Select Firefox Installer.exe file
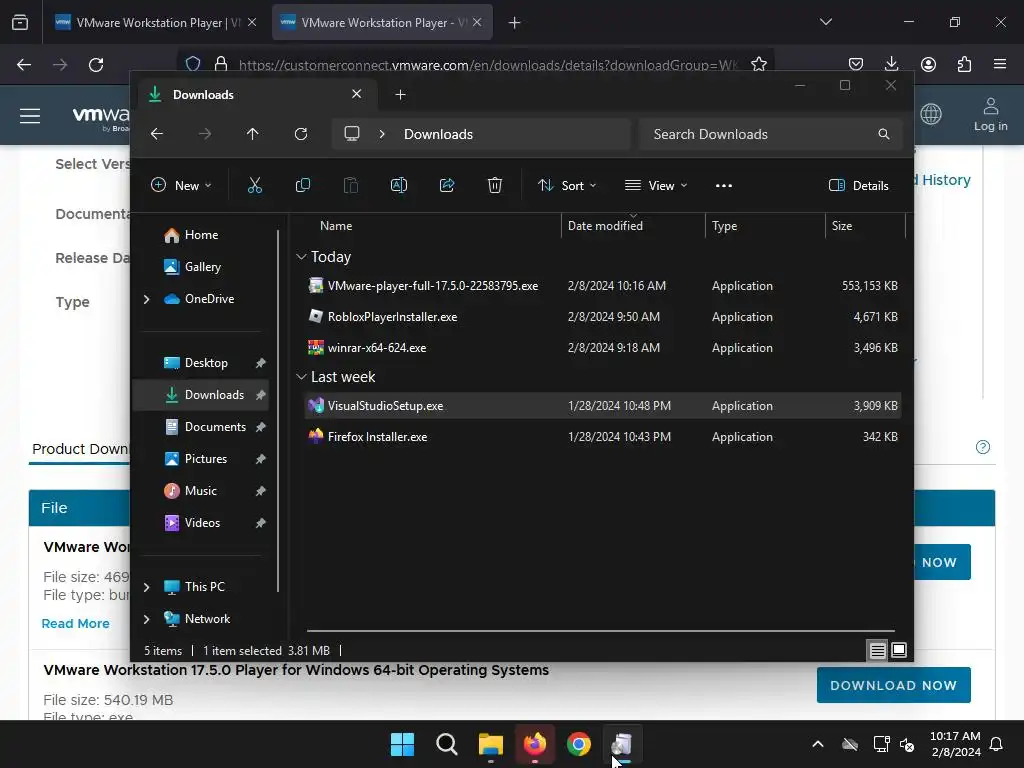 coord(603,437)
